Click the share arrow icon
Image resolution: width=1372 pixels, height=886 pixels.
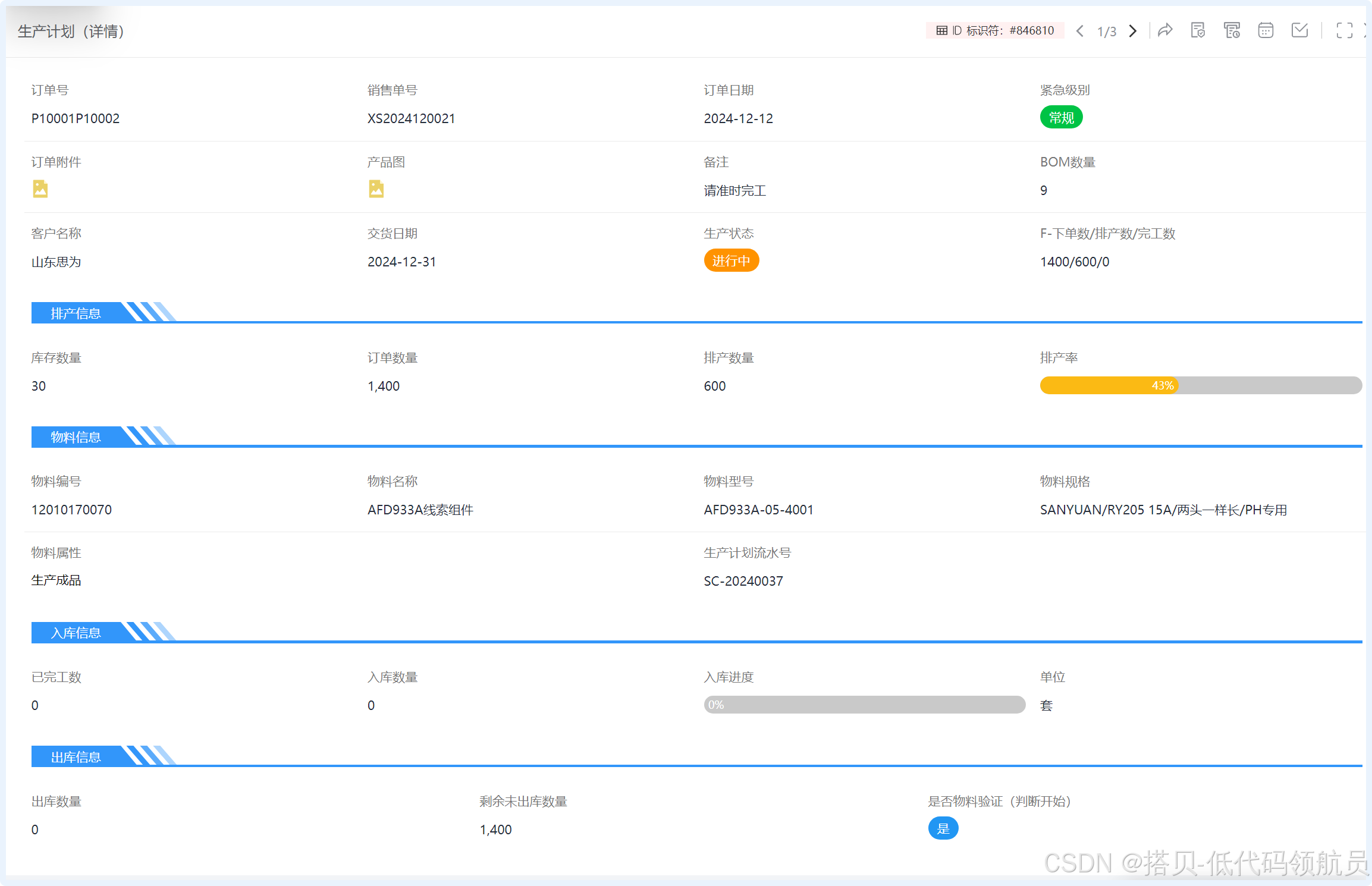tap(1165, 30)
